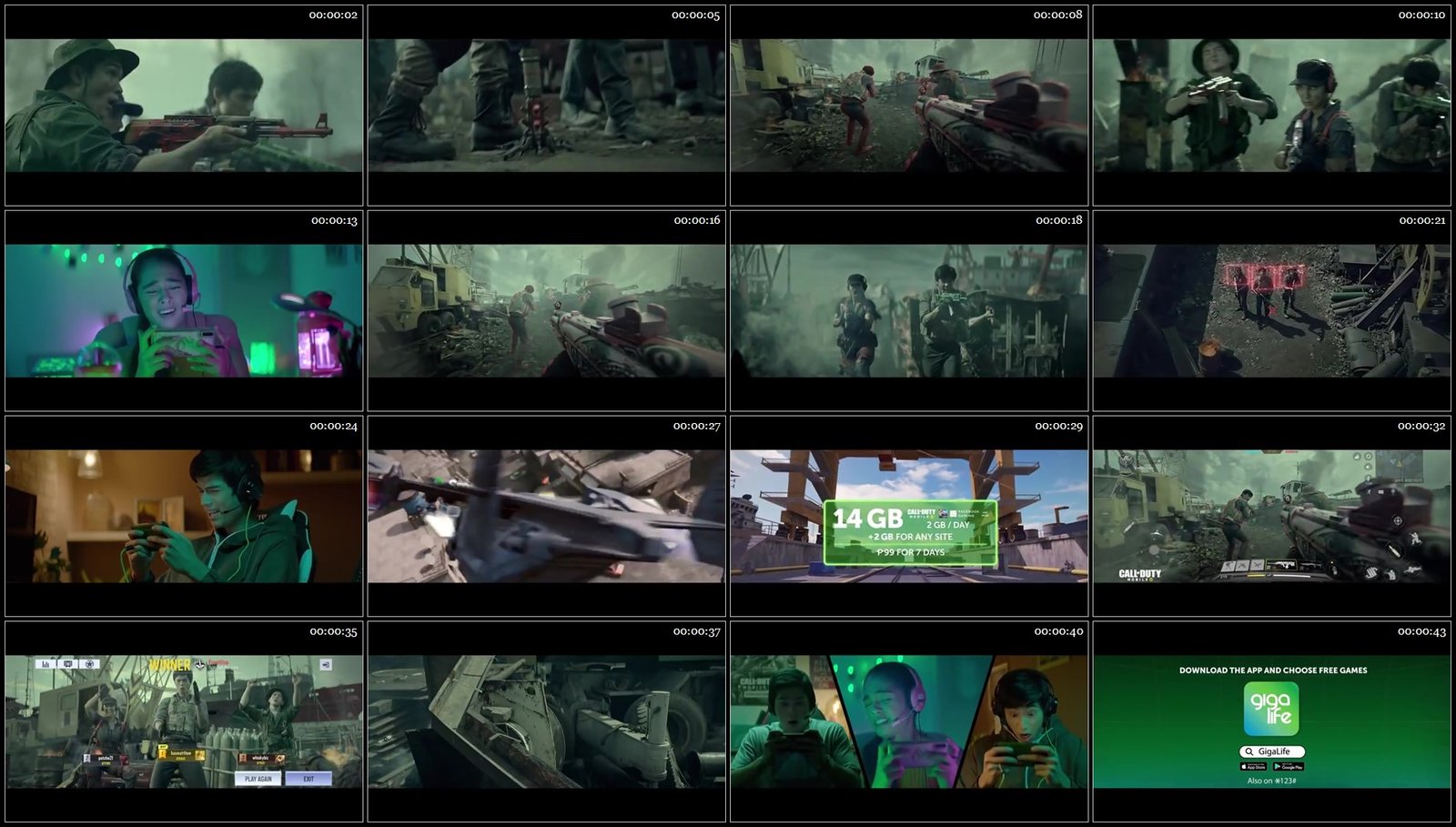The height and width of the screenshot is (827, 1456).
Task: Click the WINNER title text
Action: 170,665
